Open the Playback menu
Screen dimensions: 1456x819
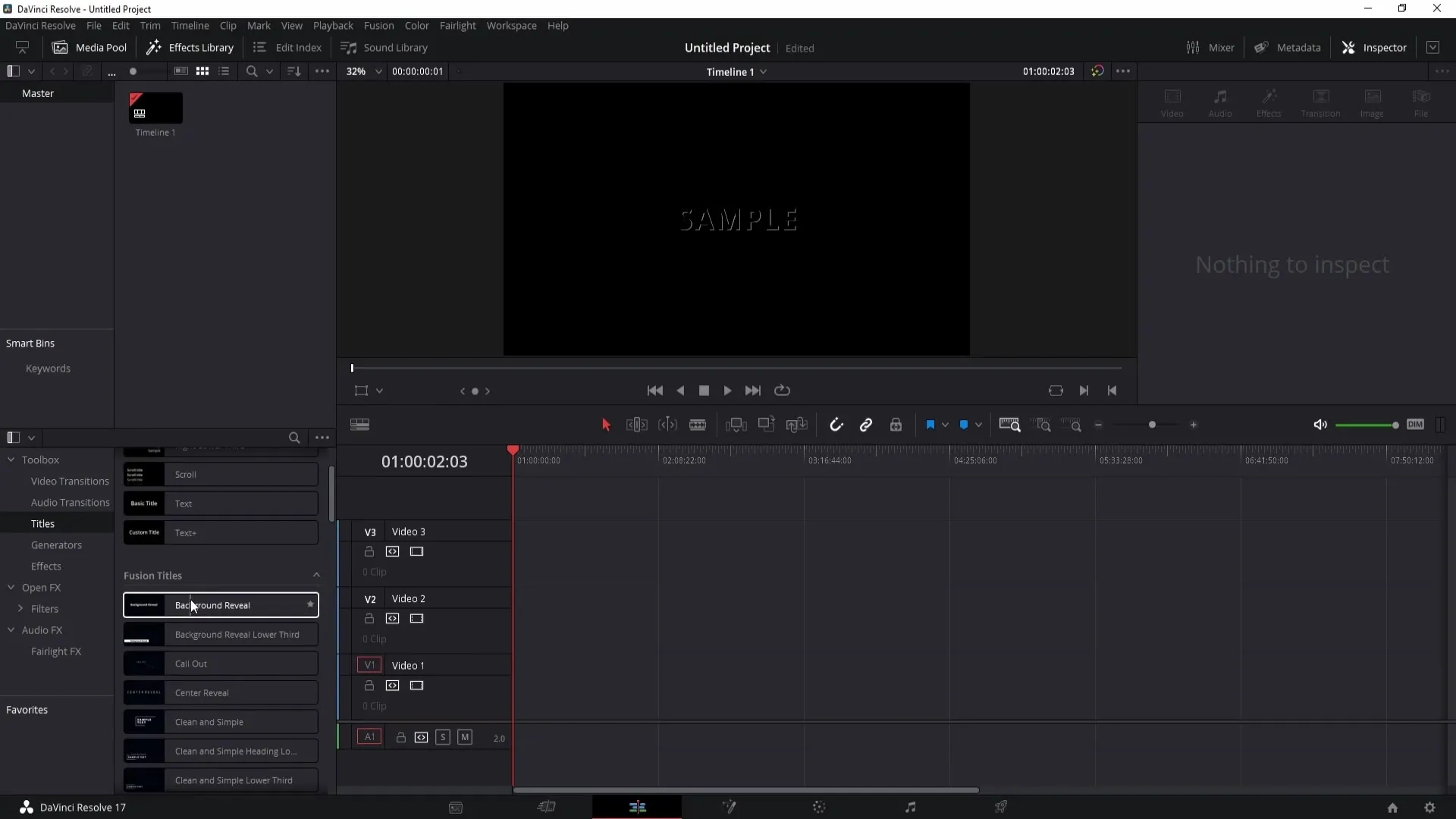333,25
